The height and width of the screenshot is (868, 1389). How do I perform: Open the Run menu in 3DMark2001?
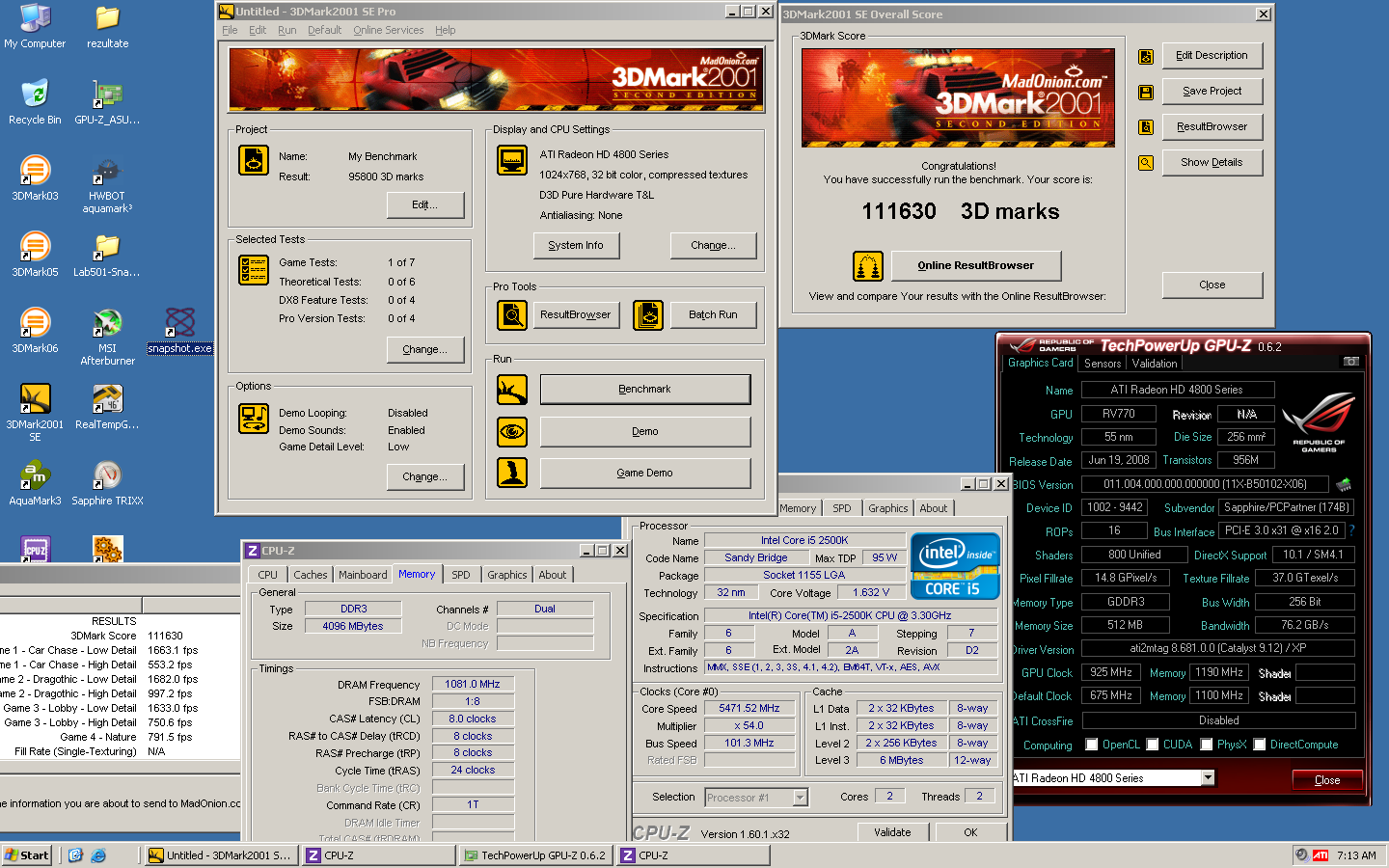pos(286,30)
